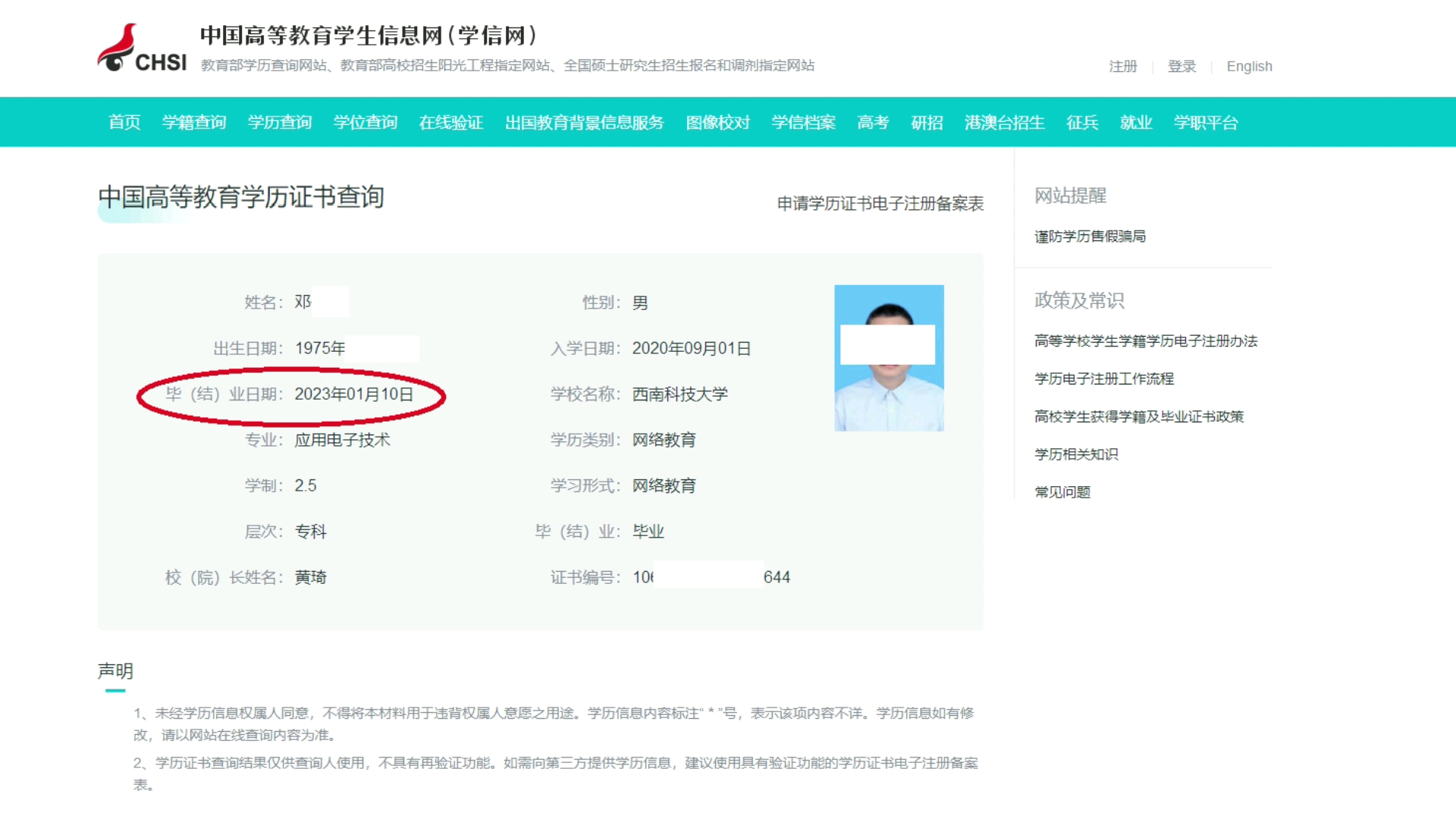Open 征兵 navigation item
Image resolution: width=1456 pixels, height=819 pixels.
pos(1082,122)
